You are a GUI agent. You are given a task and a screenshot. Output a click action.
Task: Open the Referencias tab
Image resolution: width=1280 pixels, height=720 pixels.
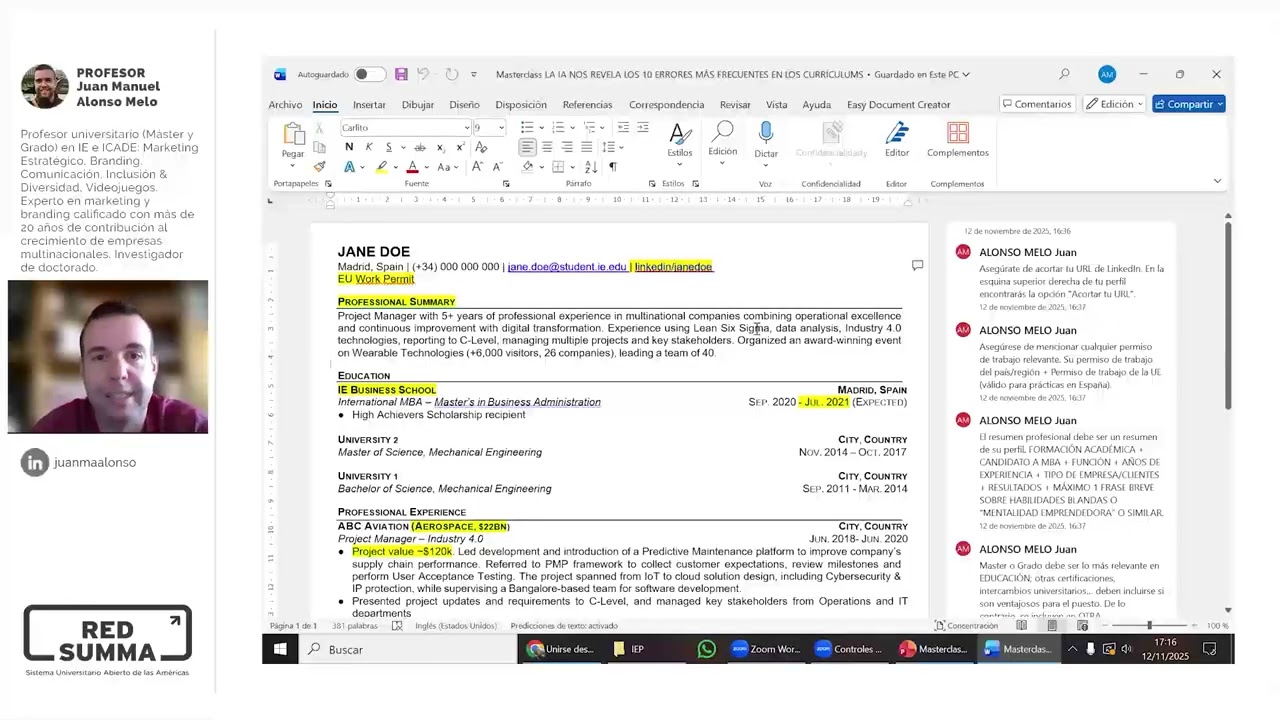coord(587,104)
